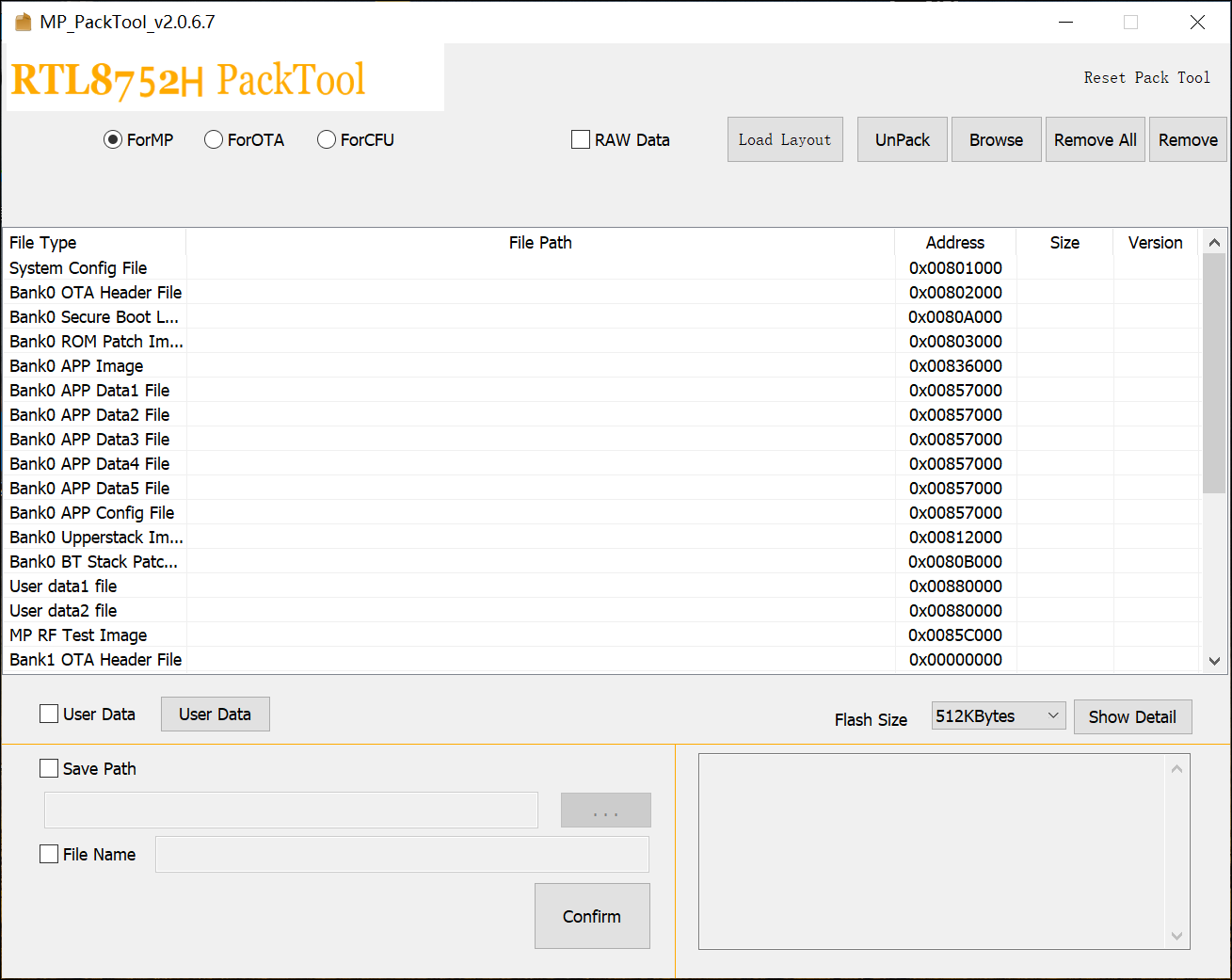Open the Flash Size 512KBytes dropdown
The image size is (1232, 980).
click(x=999, y=715)
